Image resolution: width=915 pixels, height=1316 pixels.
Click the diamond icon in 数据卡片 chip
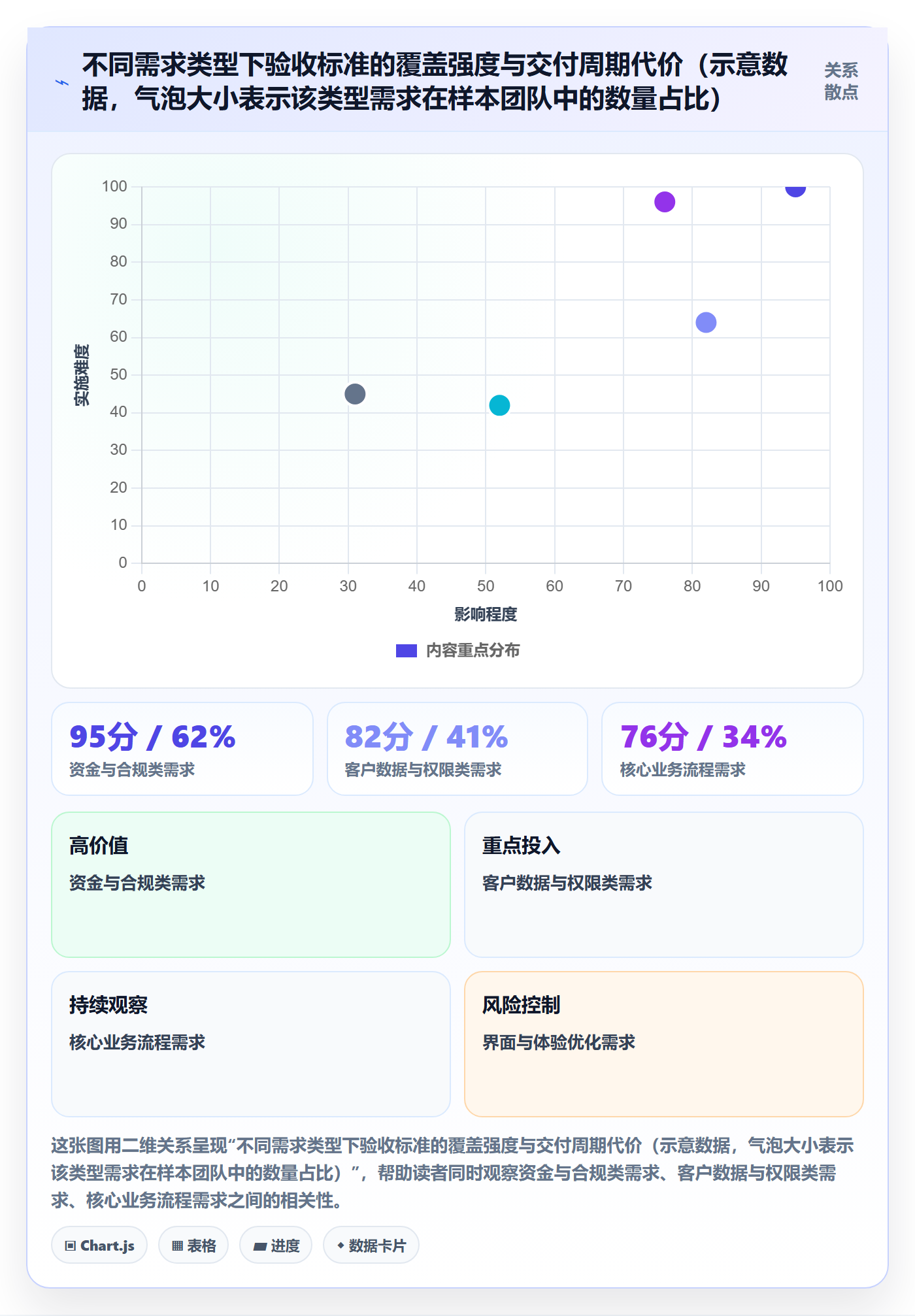(341, 1245)
